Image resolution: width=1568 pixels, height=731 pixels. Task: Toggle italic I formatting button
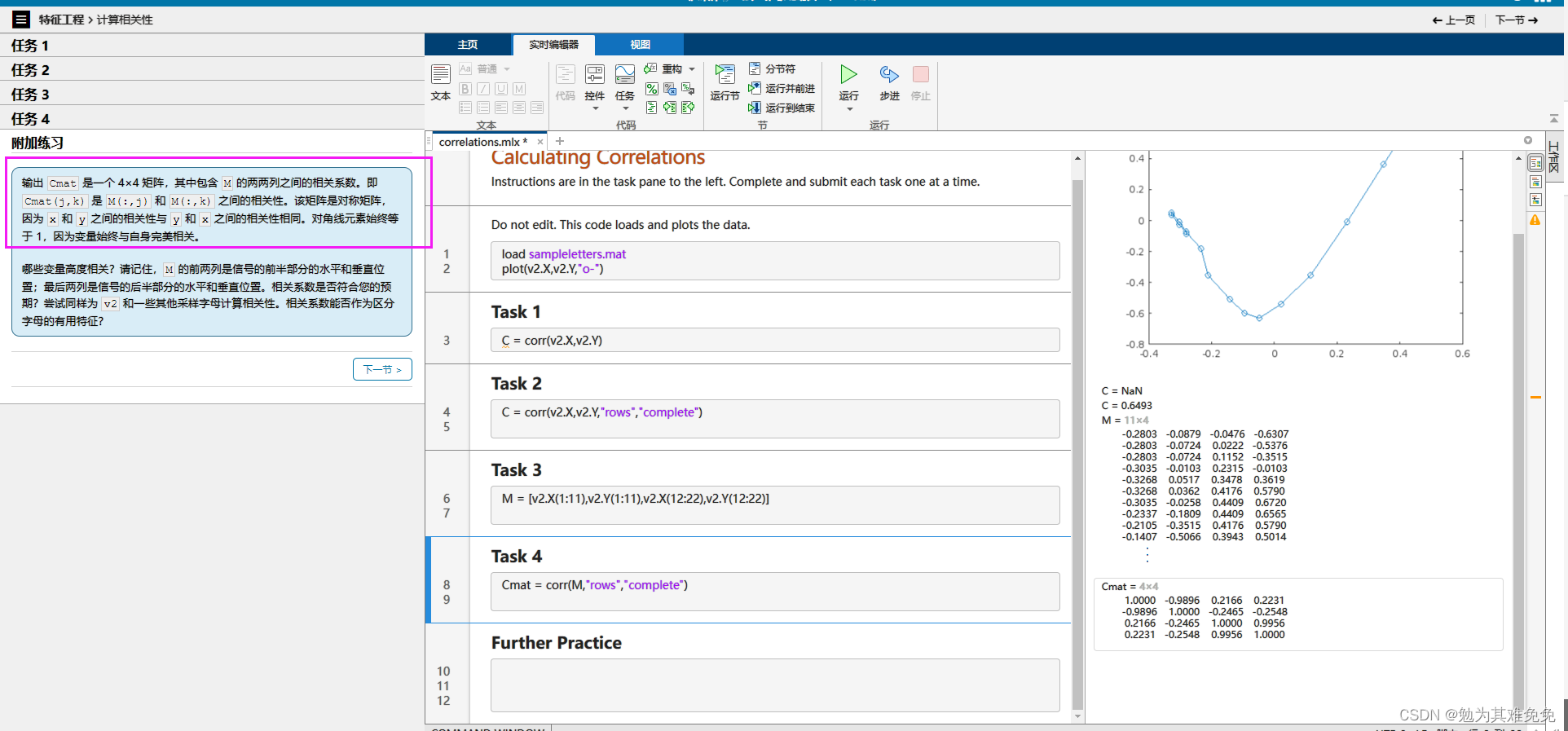[483, 89]
